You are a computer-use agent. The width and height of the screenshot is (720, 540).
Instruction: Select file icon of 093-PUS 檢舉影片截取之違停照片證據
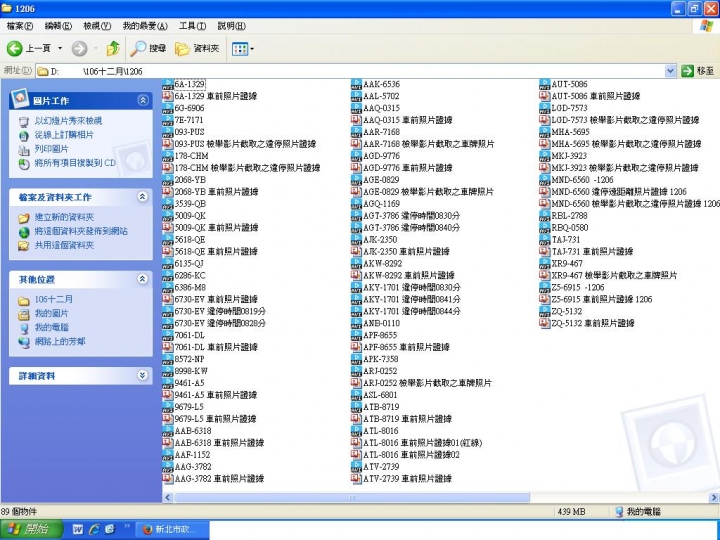[168, 144]
